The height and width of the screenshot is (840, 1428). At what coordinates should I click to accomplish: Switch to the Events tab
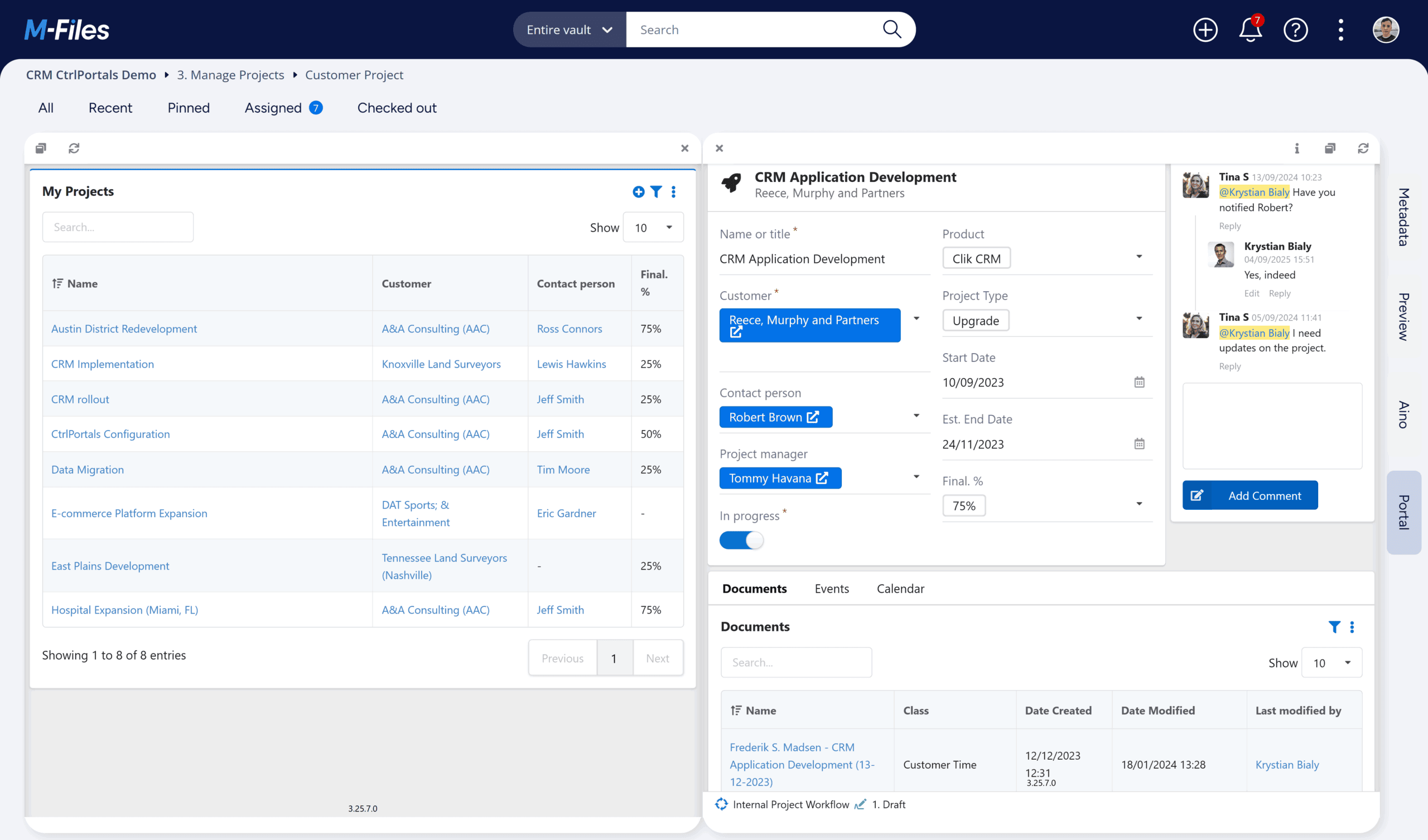click(x=831, y=588)
